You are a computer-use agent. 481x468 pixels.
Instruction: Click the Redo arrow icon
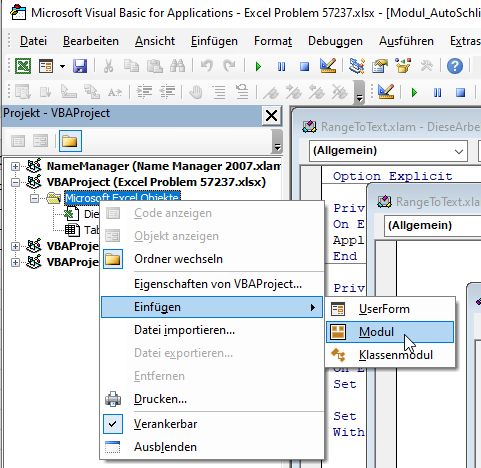click(x=229, y=66)
